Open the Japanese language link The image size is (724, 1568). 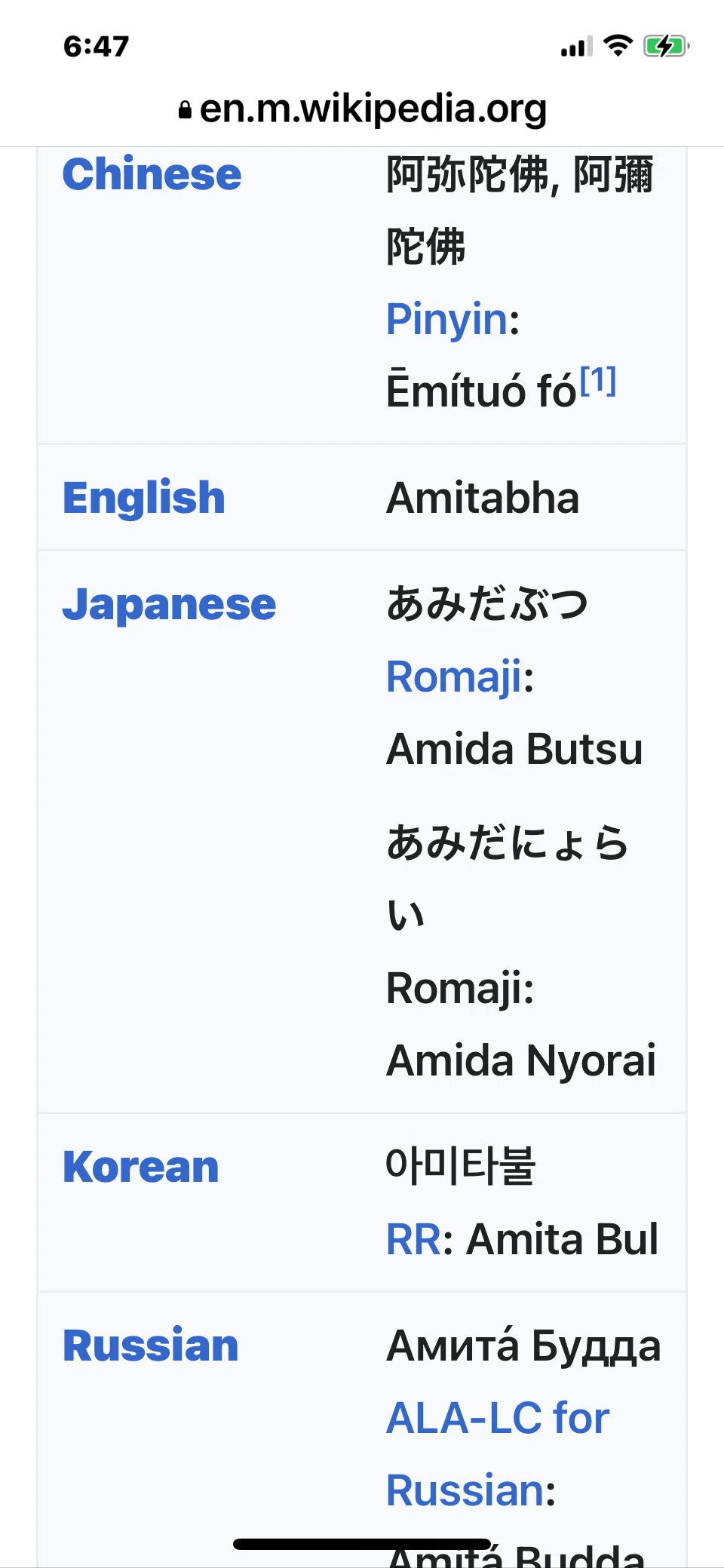coord(170,605)
